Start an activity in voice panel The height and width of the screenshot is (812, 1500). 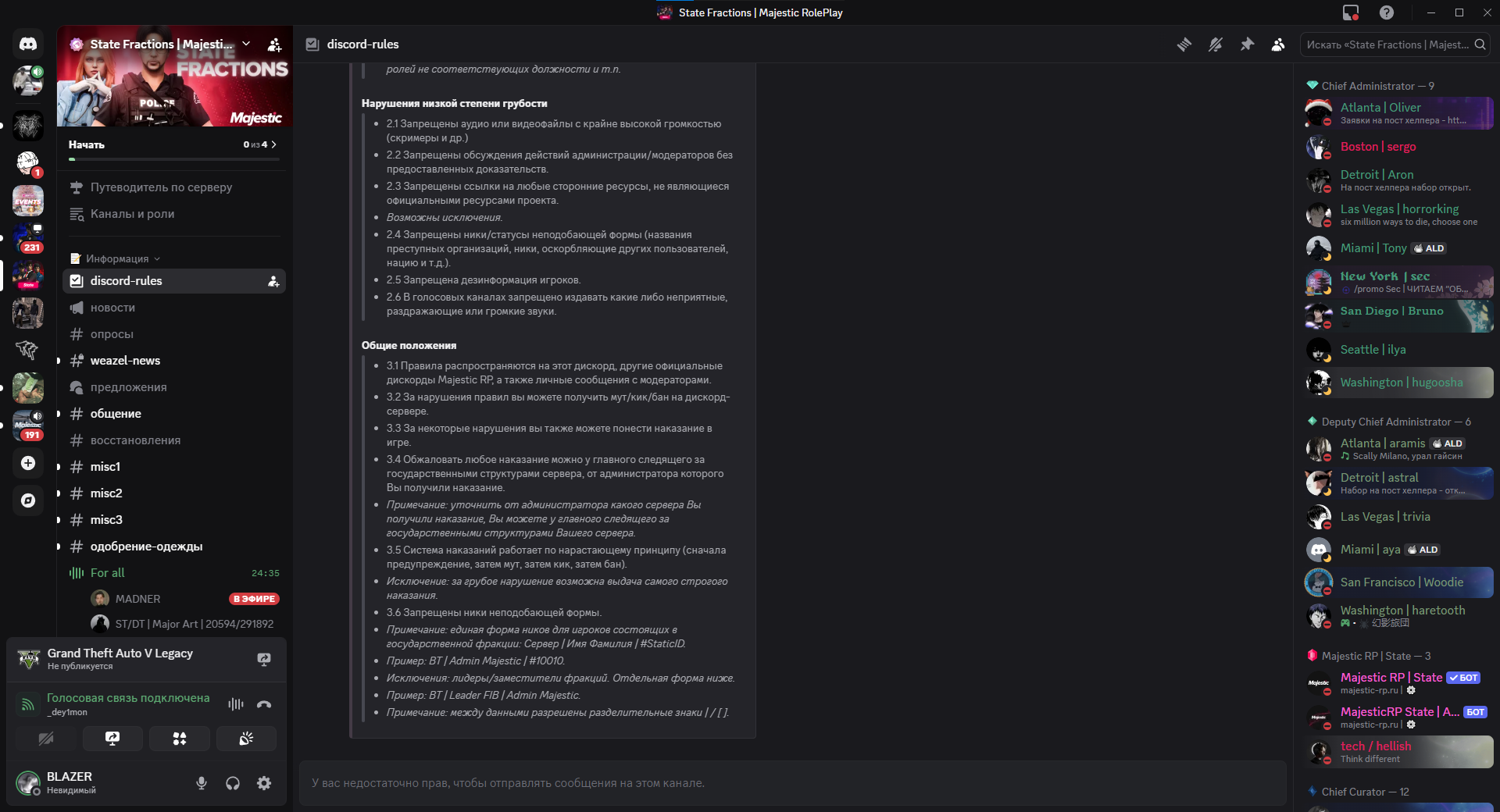coord(180,739)
